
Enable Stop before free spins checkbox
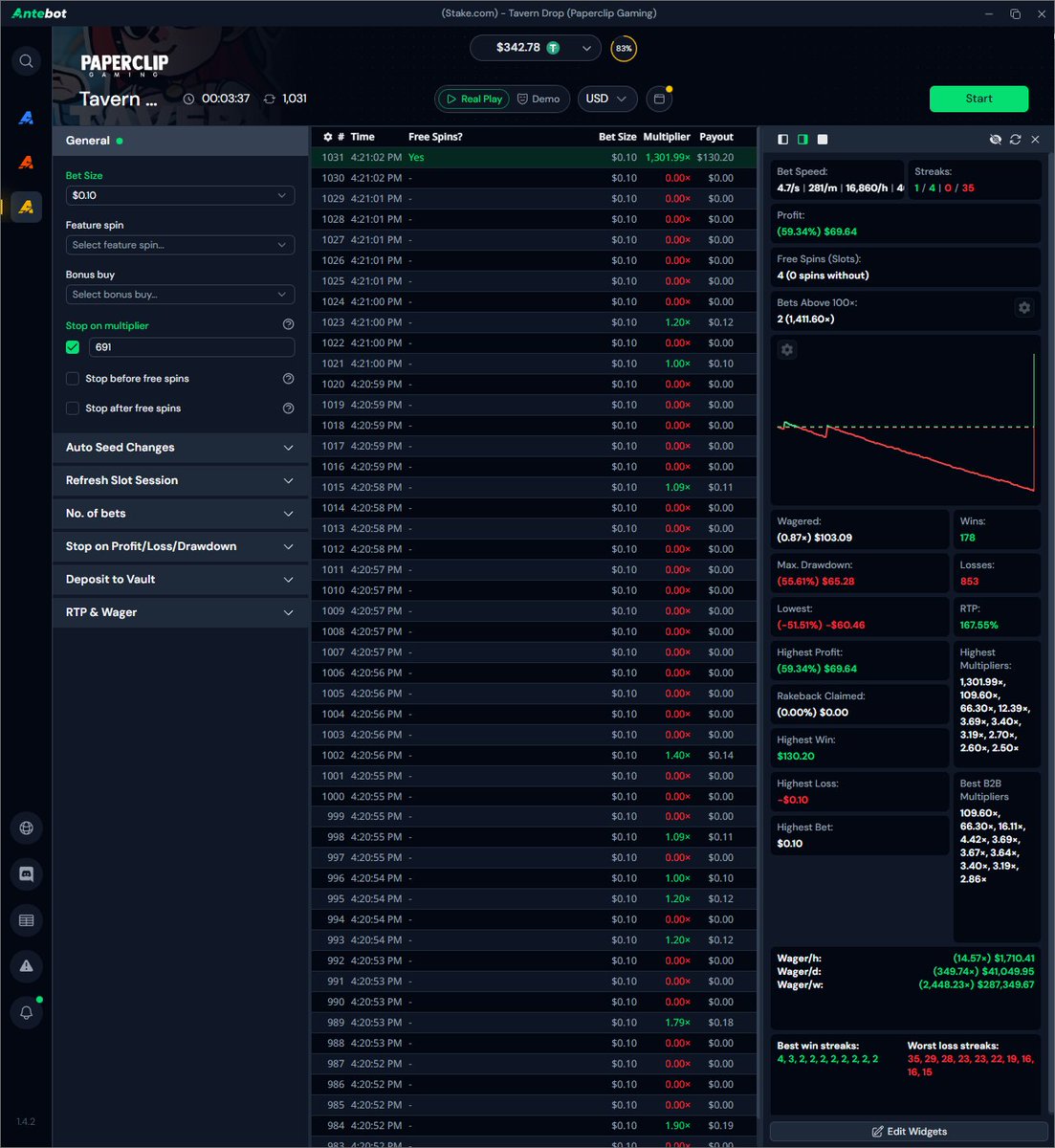tap(73, 379)
